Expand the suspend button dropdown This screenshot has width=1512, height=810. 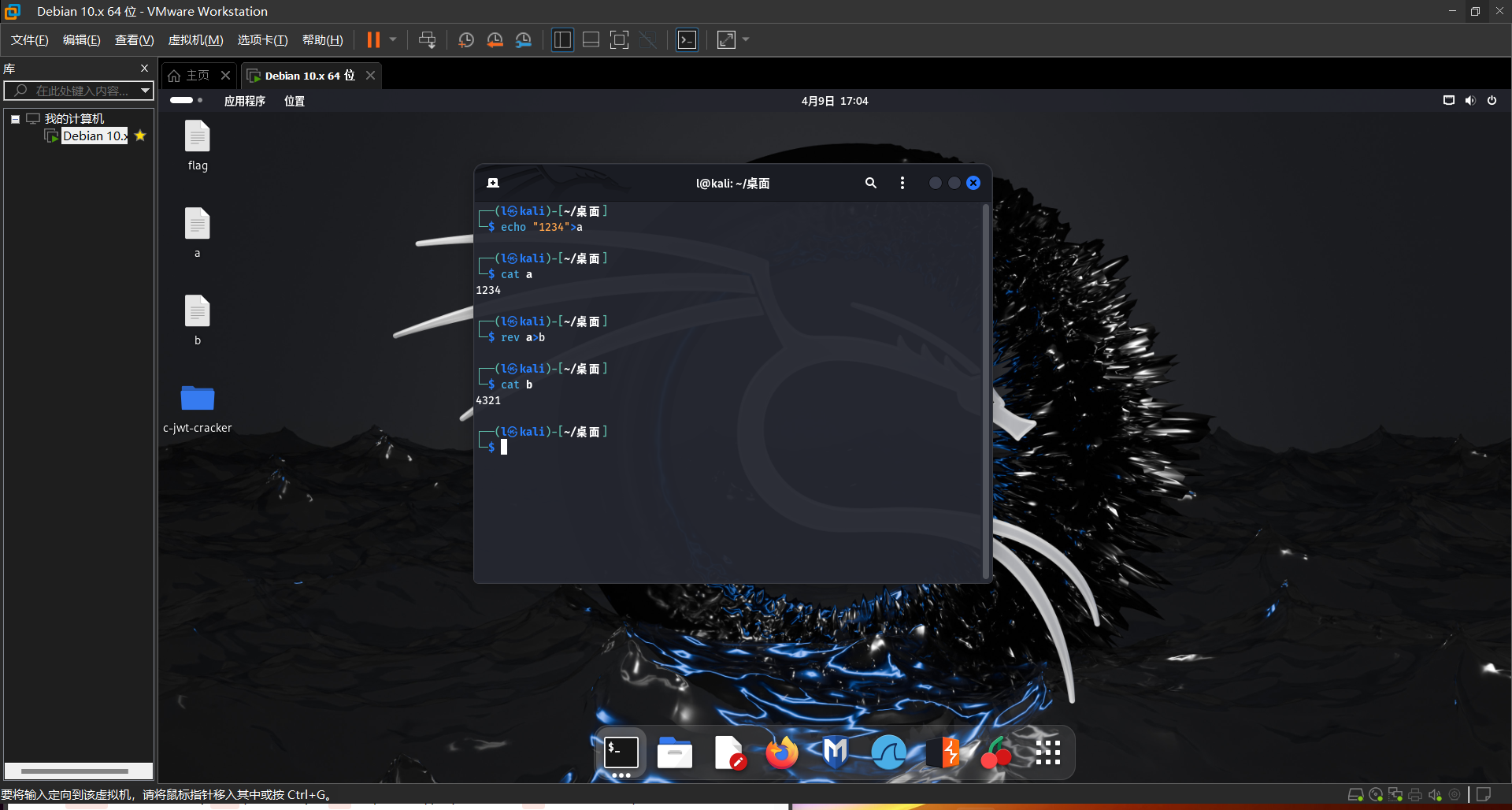point(391,39)
